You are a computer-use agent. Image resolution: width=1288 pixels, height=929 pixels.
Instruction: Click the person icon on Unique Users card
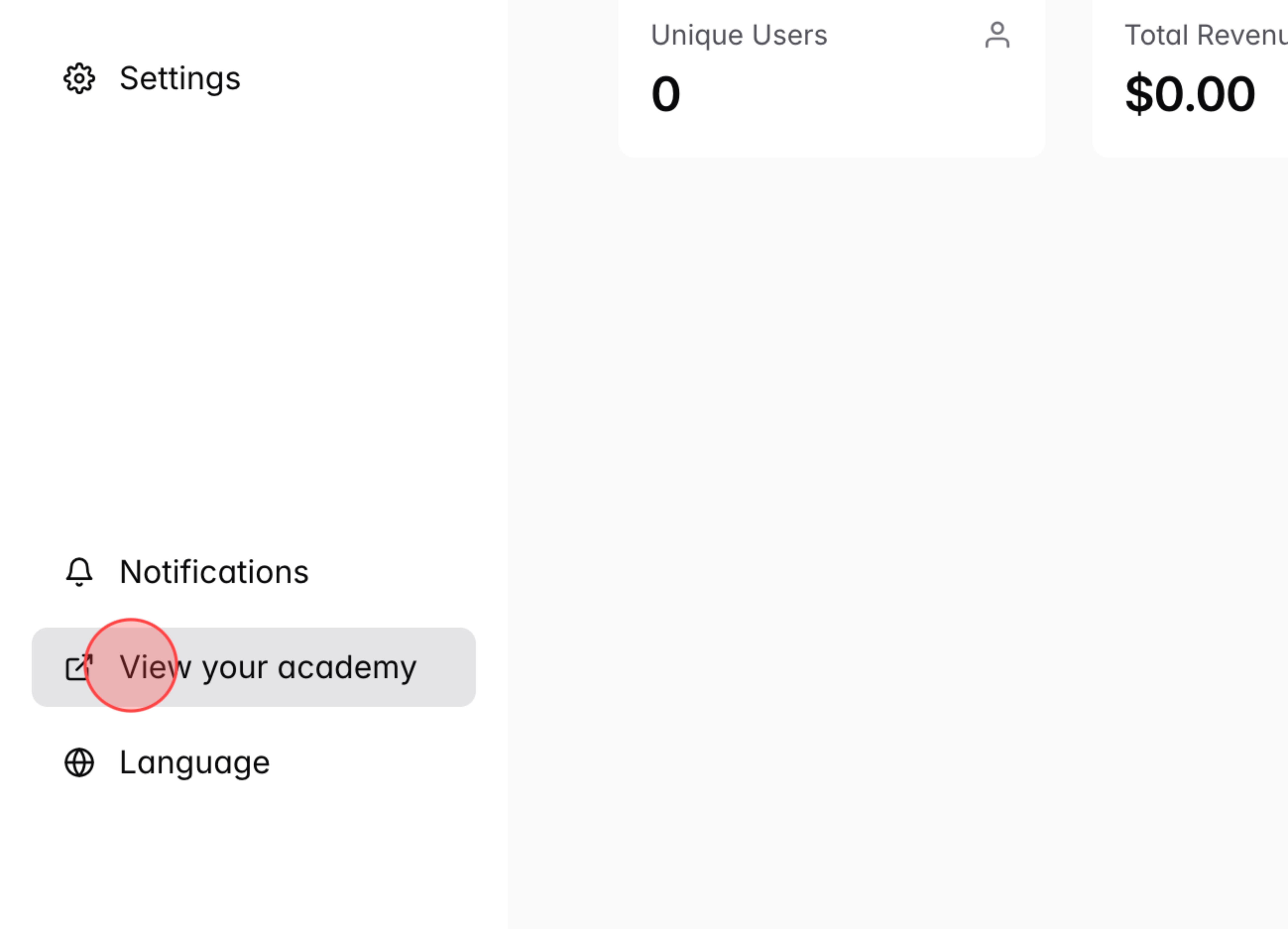pyautogui.click(x=997, y=35)
